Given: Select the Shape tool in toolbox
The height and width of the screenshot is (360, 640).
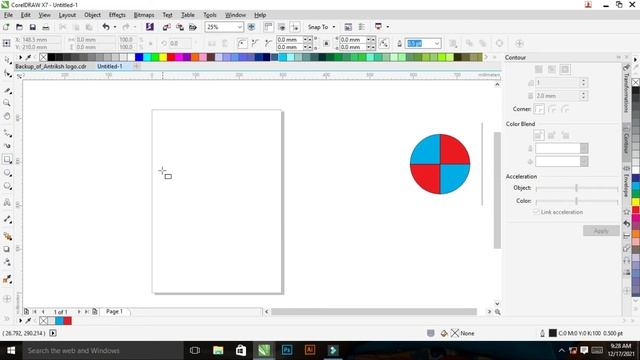Looking at the screenshot, I should click(7, 73).
